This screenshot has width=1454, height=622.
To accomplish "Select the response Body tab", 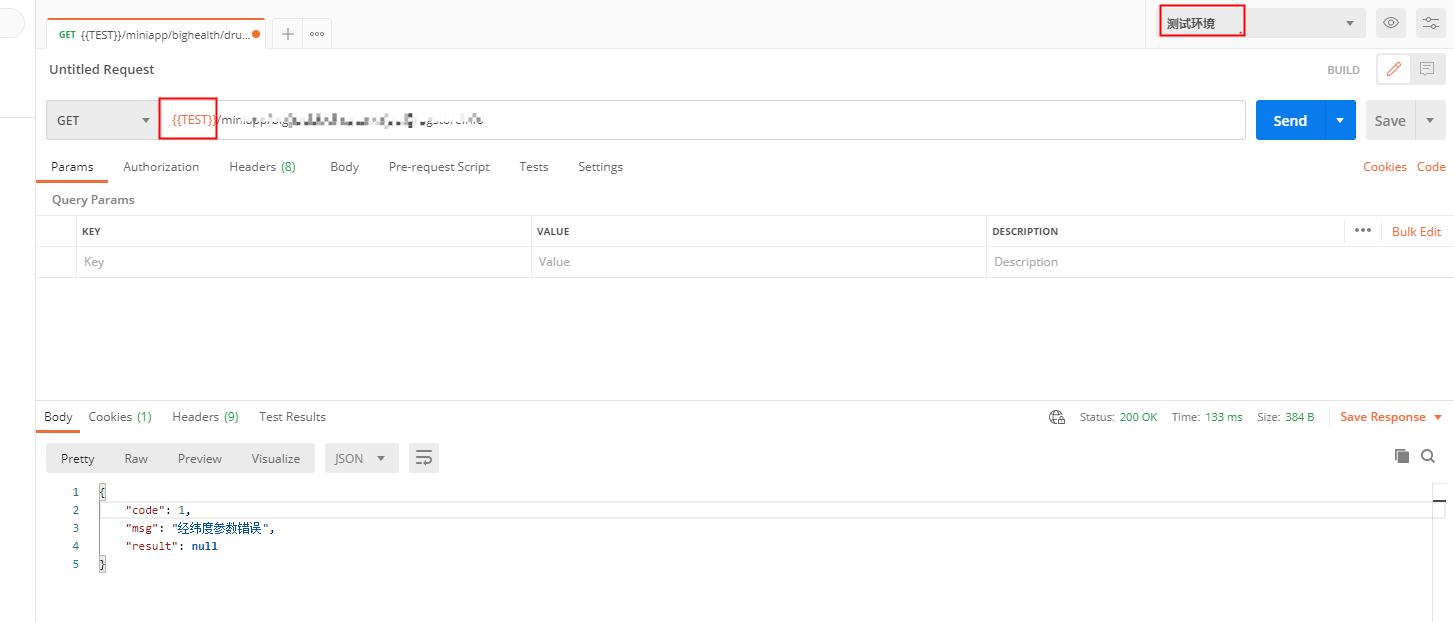I will (x=58, y=417).
